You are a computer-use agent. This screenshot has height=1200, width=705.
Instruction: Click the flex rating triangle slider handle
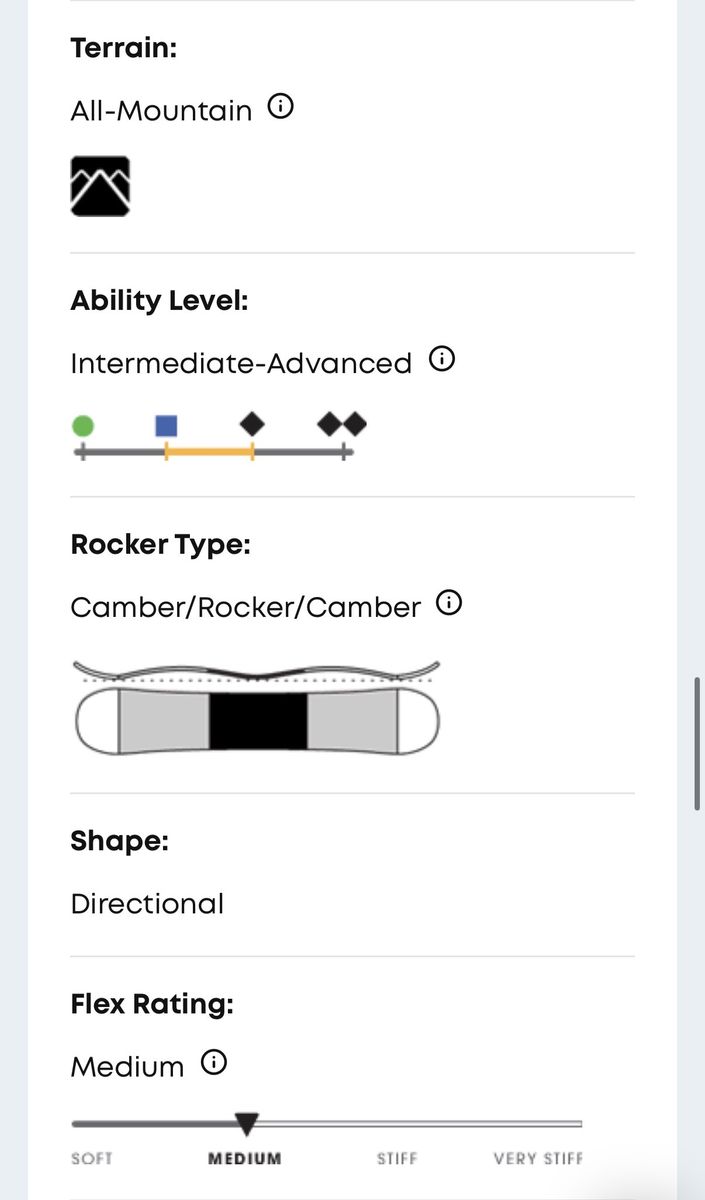point(246,1124)
